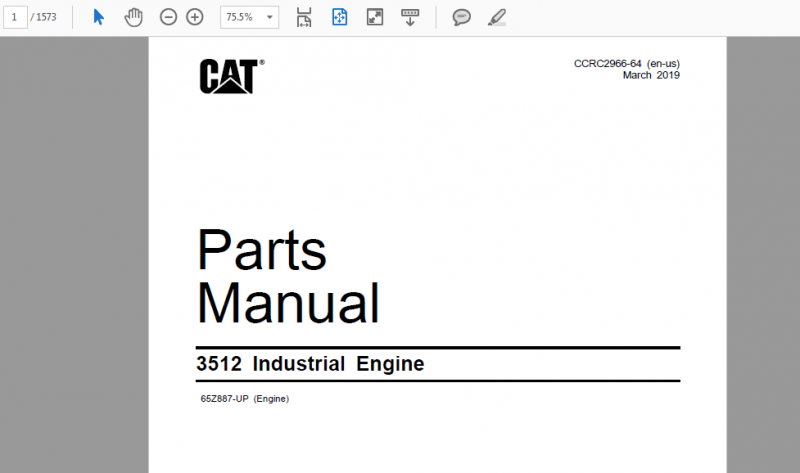Activate the hand pan tool
Viewport: 800px width, 473px height.
click(x=133, y=17)
